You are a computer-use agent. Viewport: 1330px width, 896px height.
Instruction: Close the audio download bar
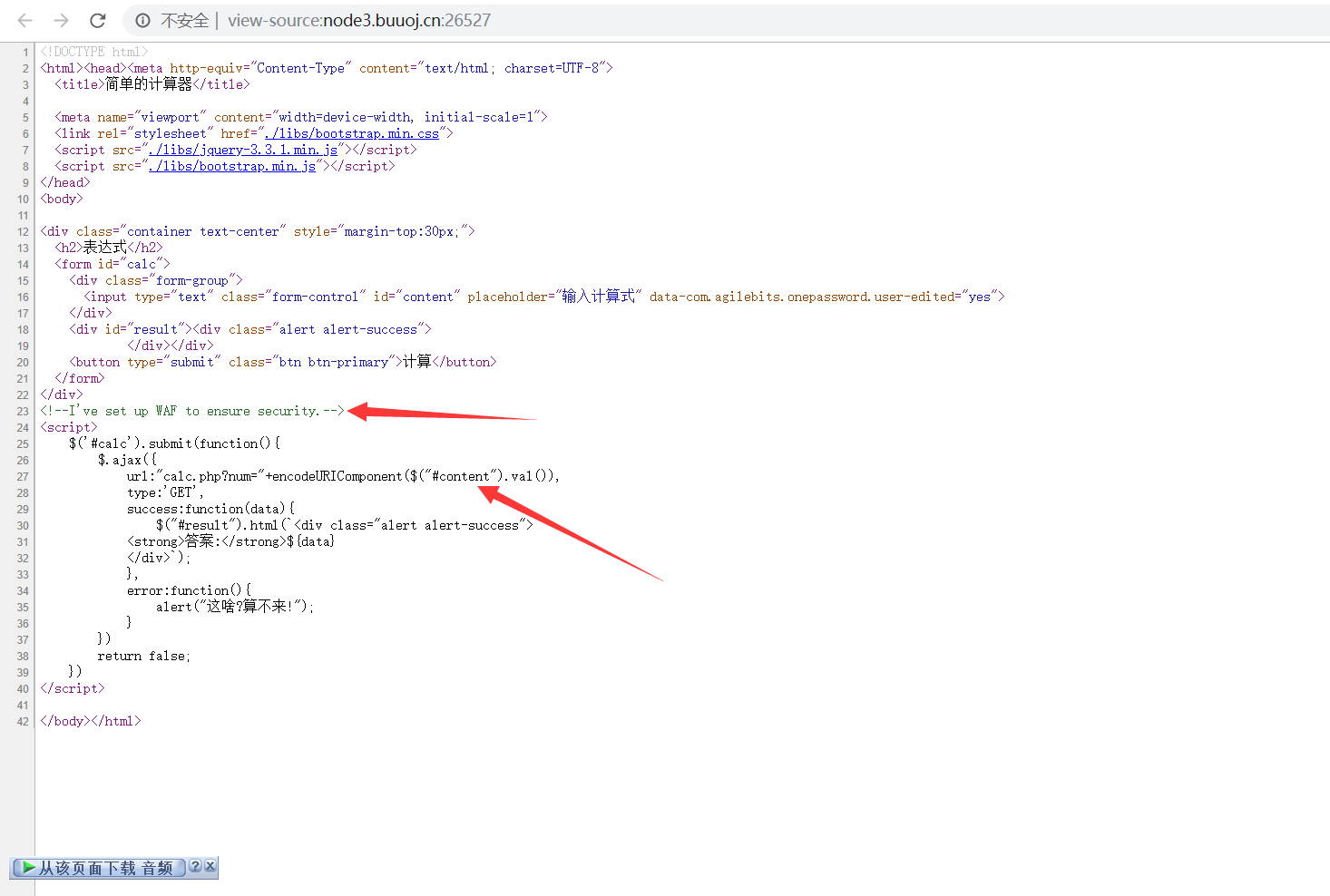210,866
